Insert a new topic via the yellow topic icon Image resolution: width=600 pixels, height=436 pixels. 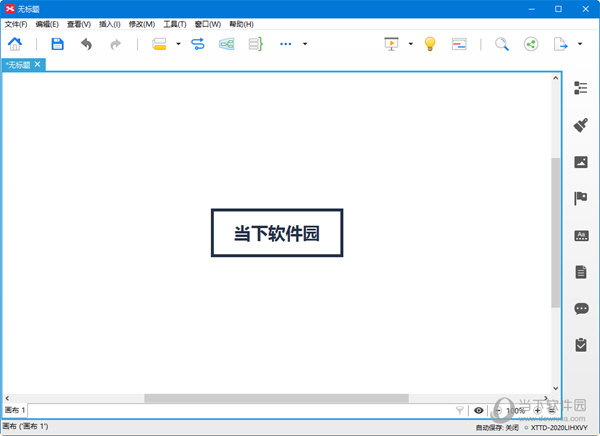pos(159,44)
